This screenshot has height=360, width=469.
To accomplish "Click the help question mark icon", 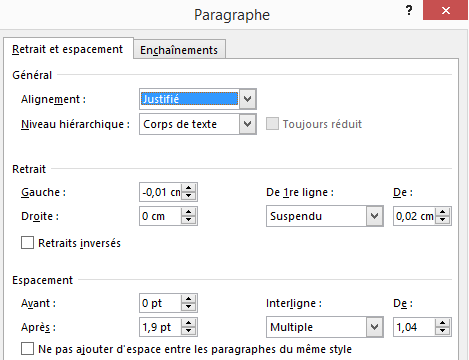I will point(409,10).
